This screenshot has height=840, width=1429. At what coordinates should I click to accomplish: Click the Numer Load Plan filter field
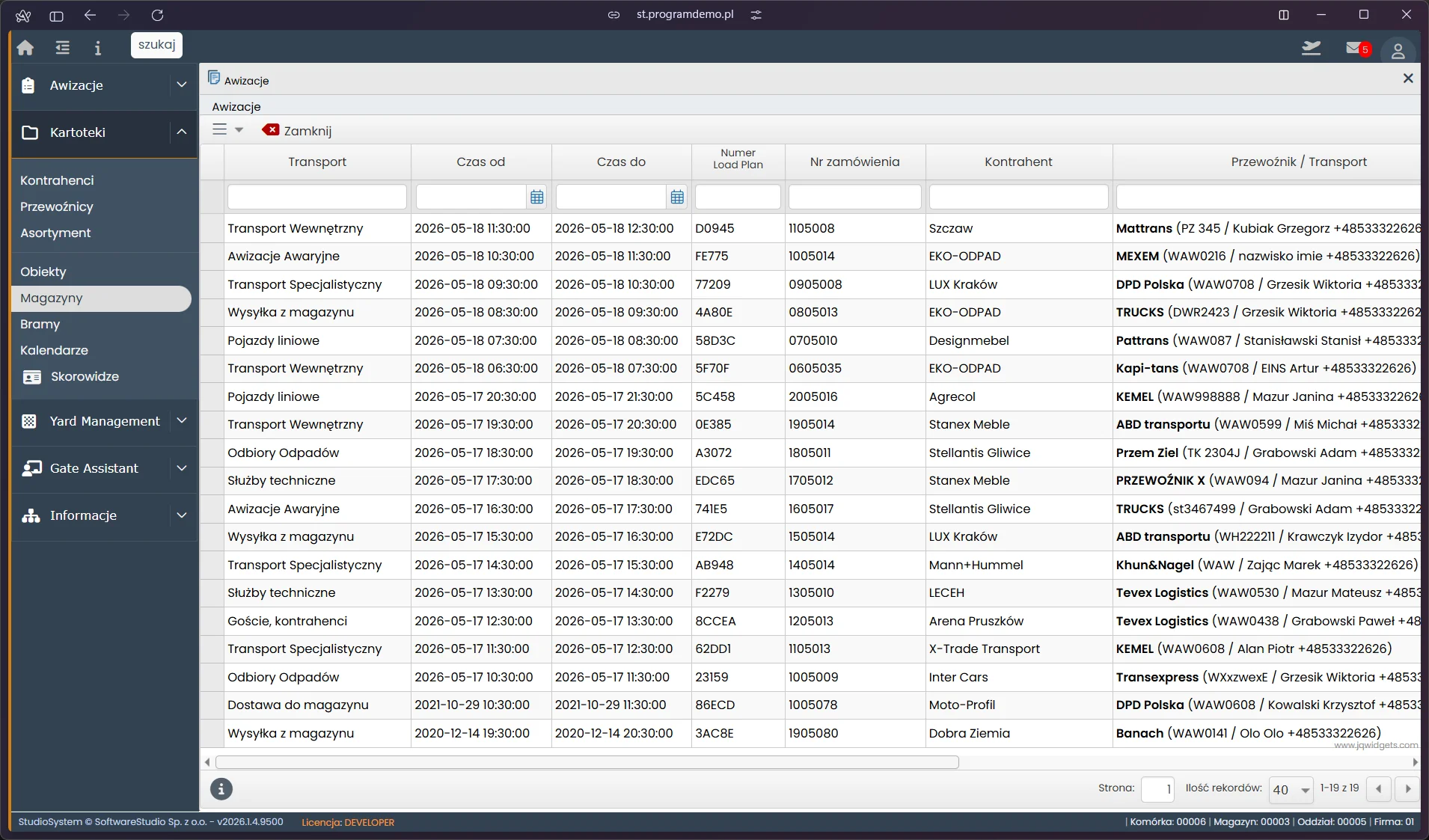click(x=738, y=197)
